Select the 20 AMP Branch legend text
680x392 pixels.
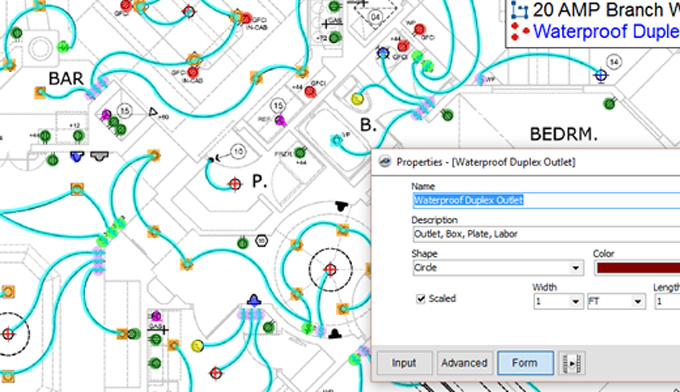(606, 10)
